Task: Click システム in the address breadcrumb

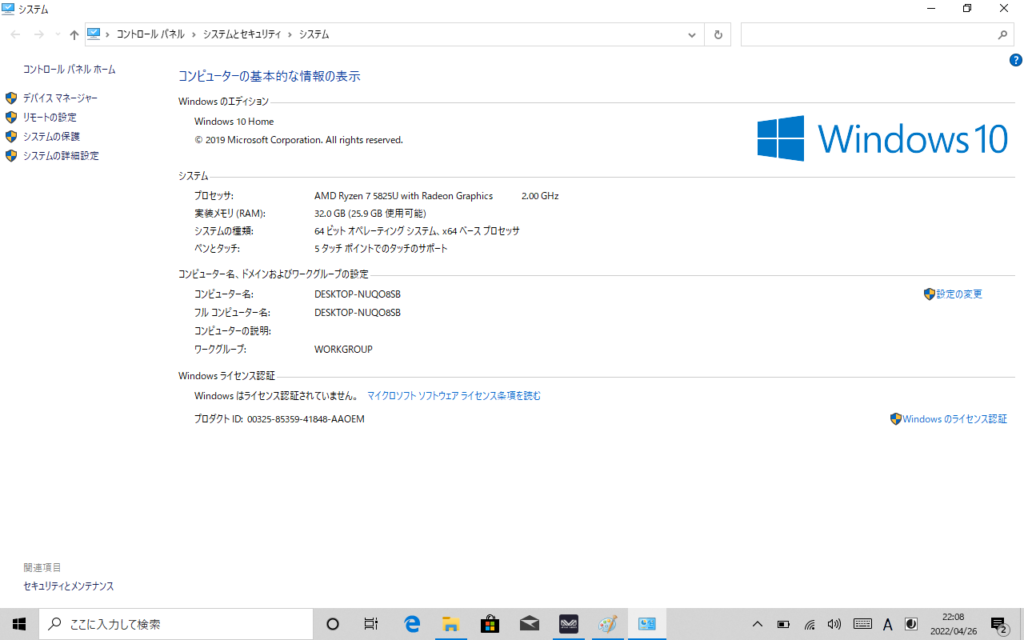Action: click(314, 35)
